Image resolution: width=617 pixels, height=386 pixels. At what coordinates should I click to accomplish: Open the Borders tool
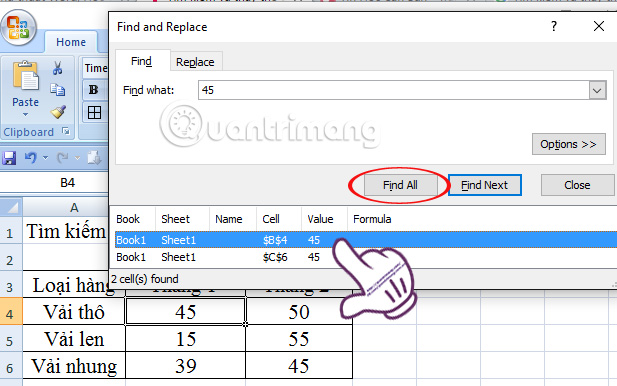click(94, 113)
